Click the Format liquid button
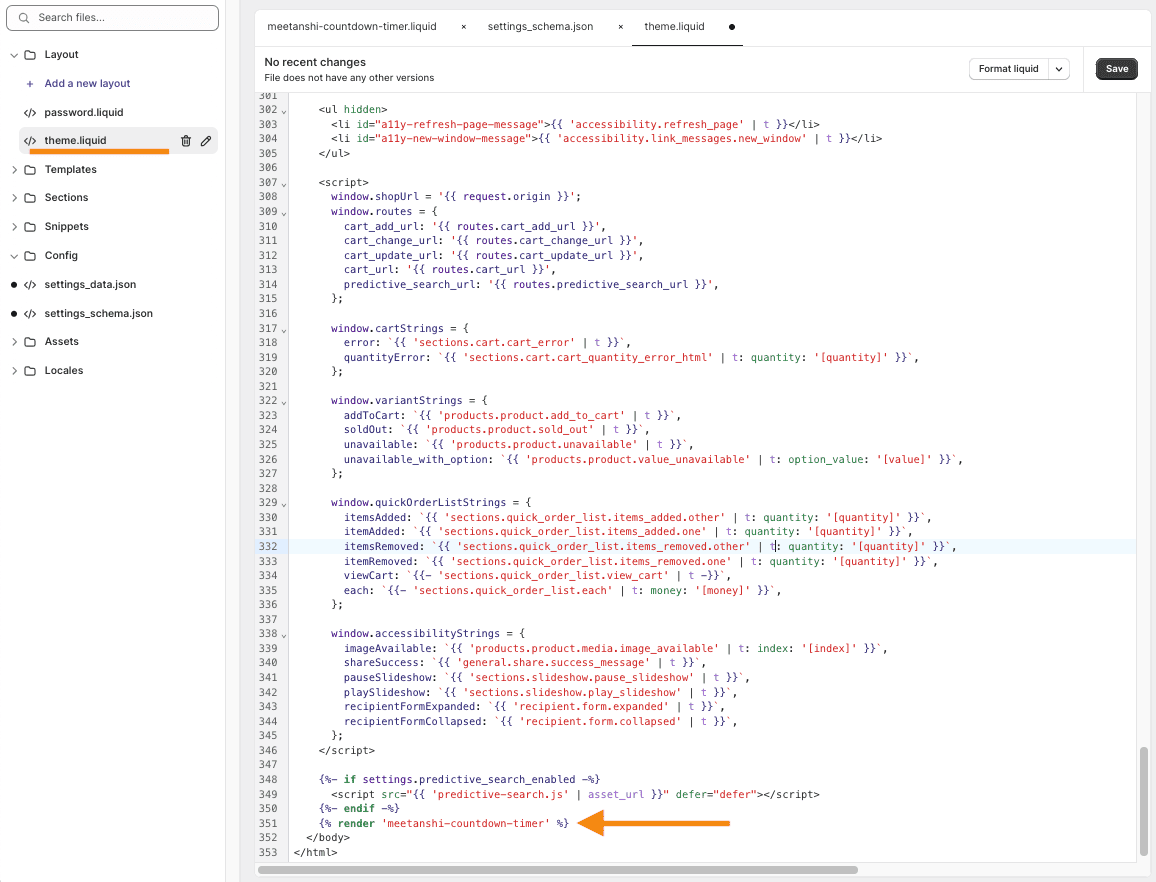1156x882 pixels. (x=1008, y=69)
